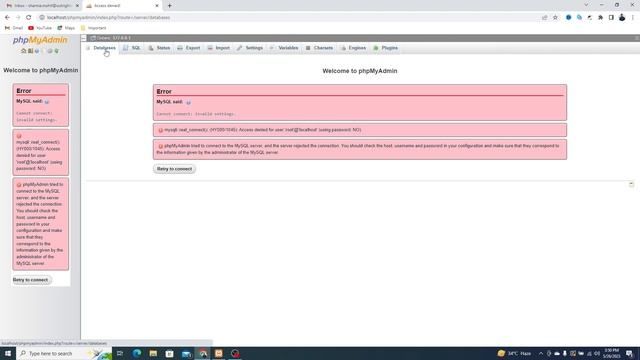
Task: Click Retry to connect in the left sidebar
Action: point(31,280)
